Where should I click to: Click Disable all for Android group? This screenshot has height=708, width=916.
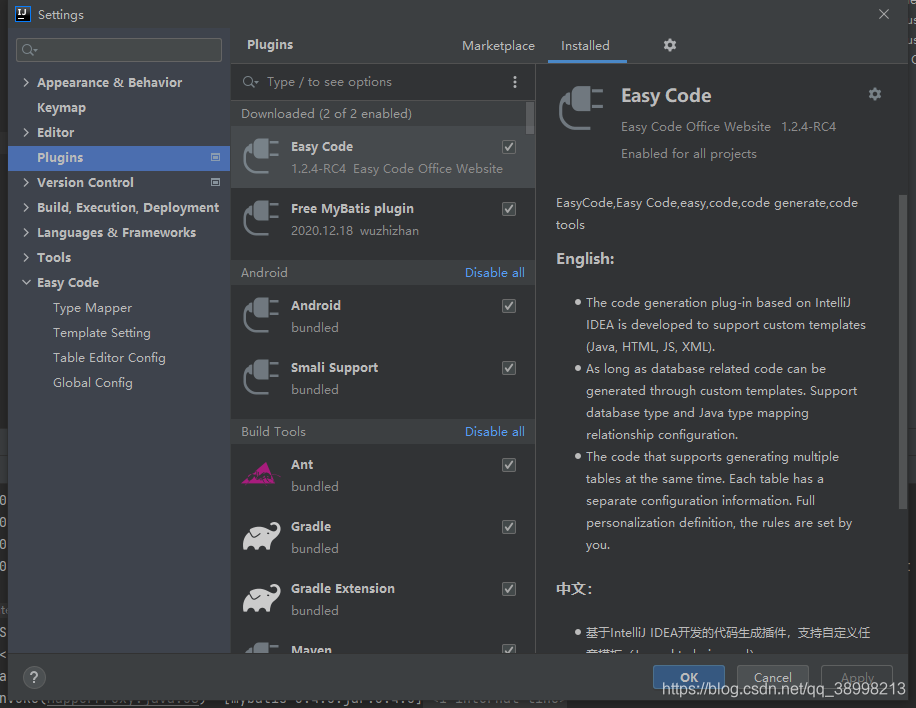click(494, 273)
